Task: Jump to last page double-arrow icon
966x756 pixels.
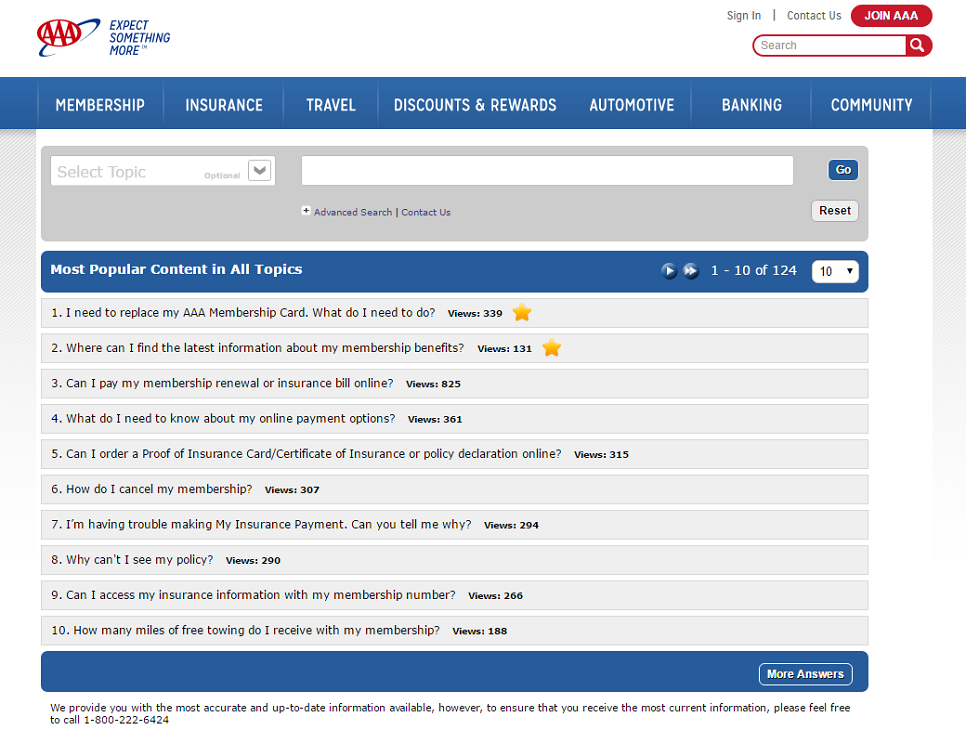Action: [691, 270]
